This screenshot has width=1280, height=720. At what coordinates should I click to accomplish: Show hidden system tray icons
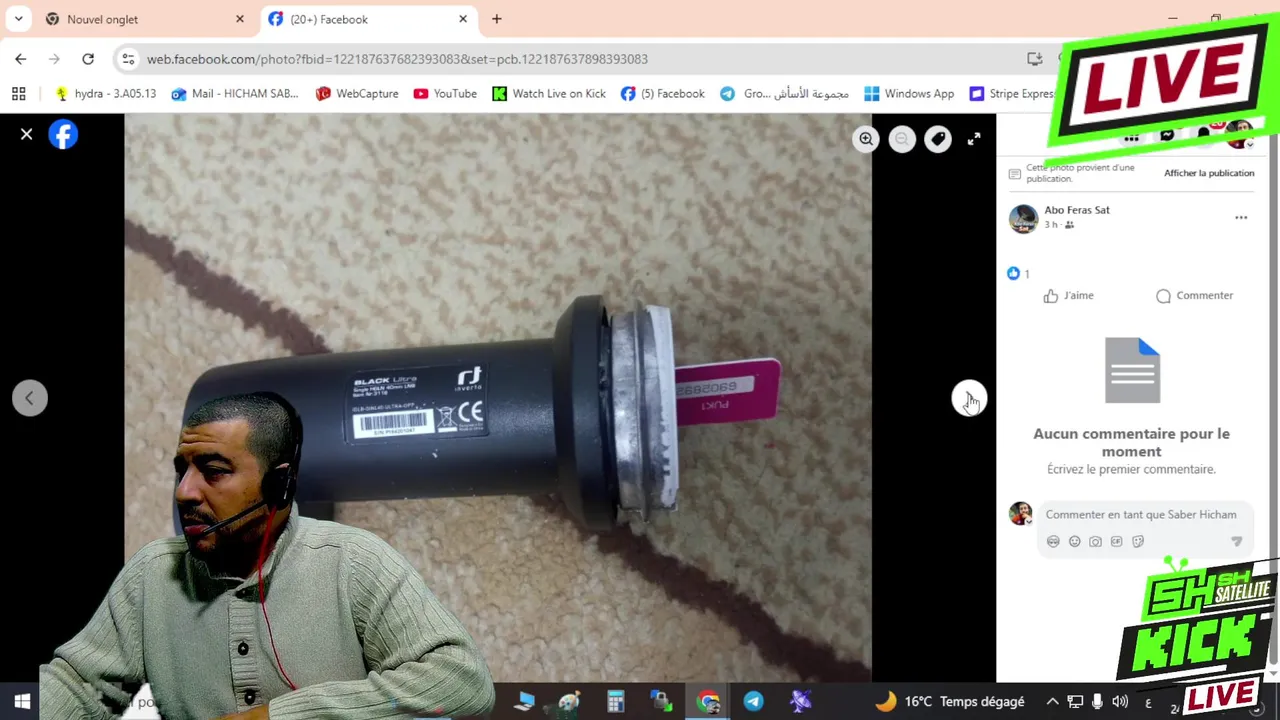[x=1052, y=701]
